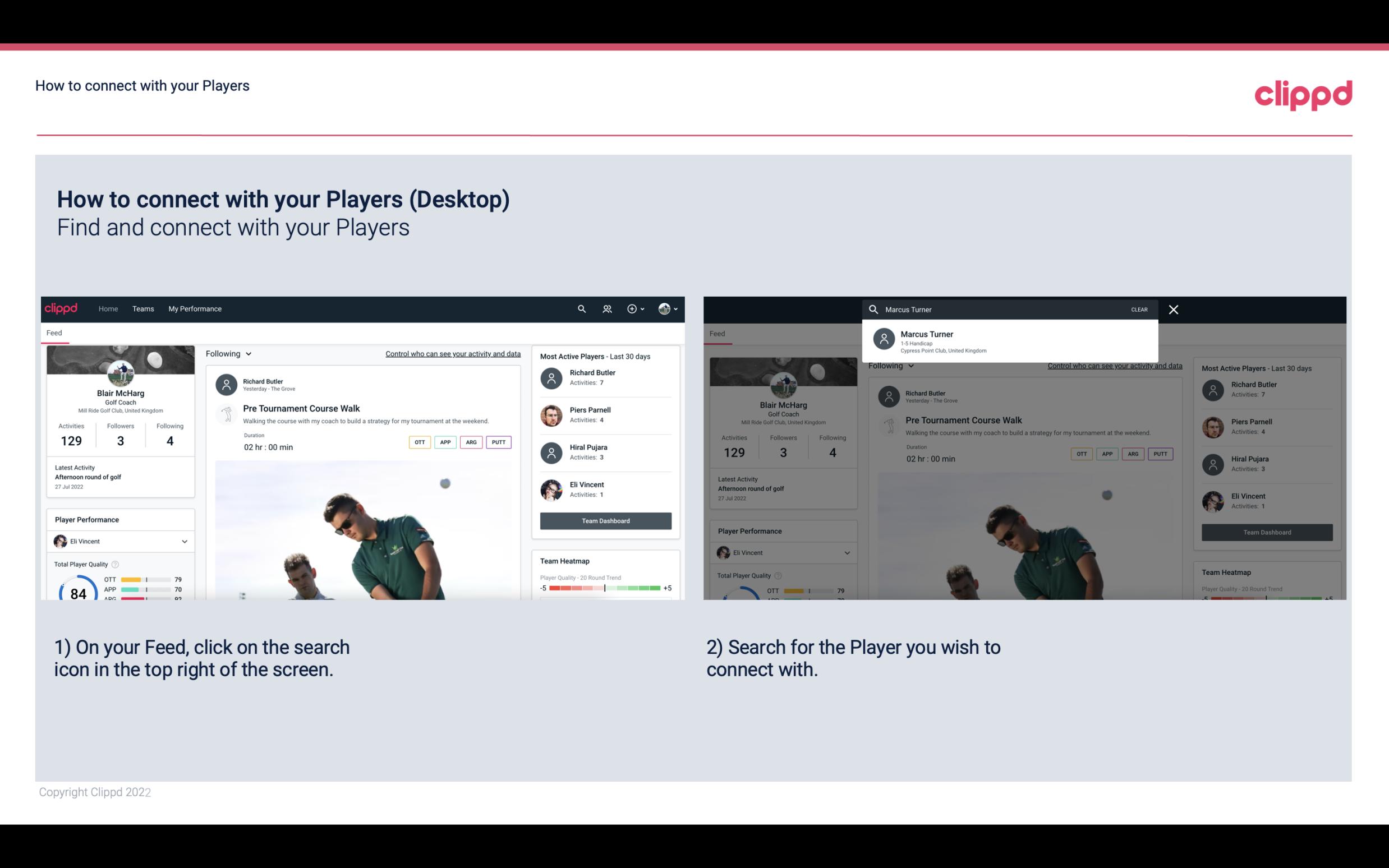Select the Home tab in navigation
Image resolution: width=1389 pixels, height=868 pixels.
tap(107, 309)
